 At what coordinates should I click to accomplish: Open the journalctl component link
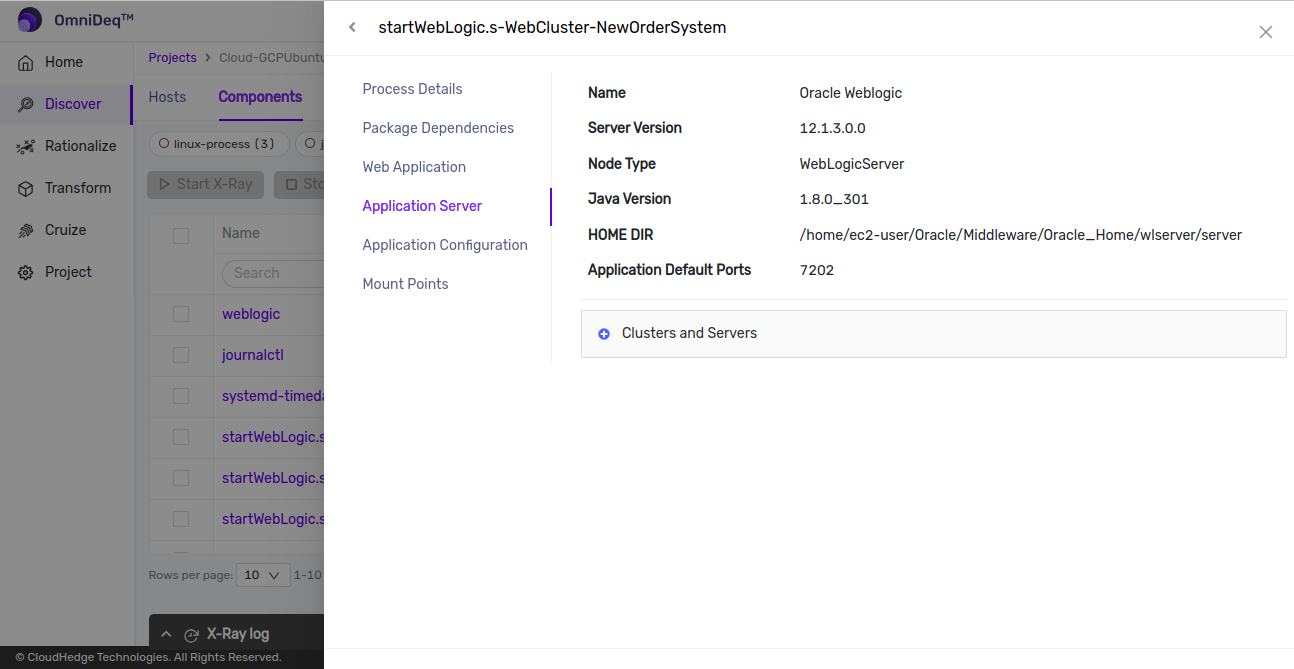[x=253, y=355]
